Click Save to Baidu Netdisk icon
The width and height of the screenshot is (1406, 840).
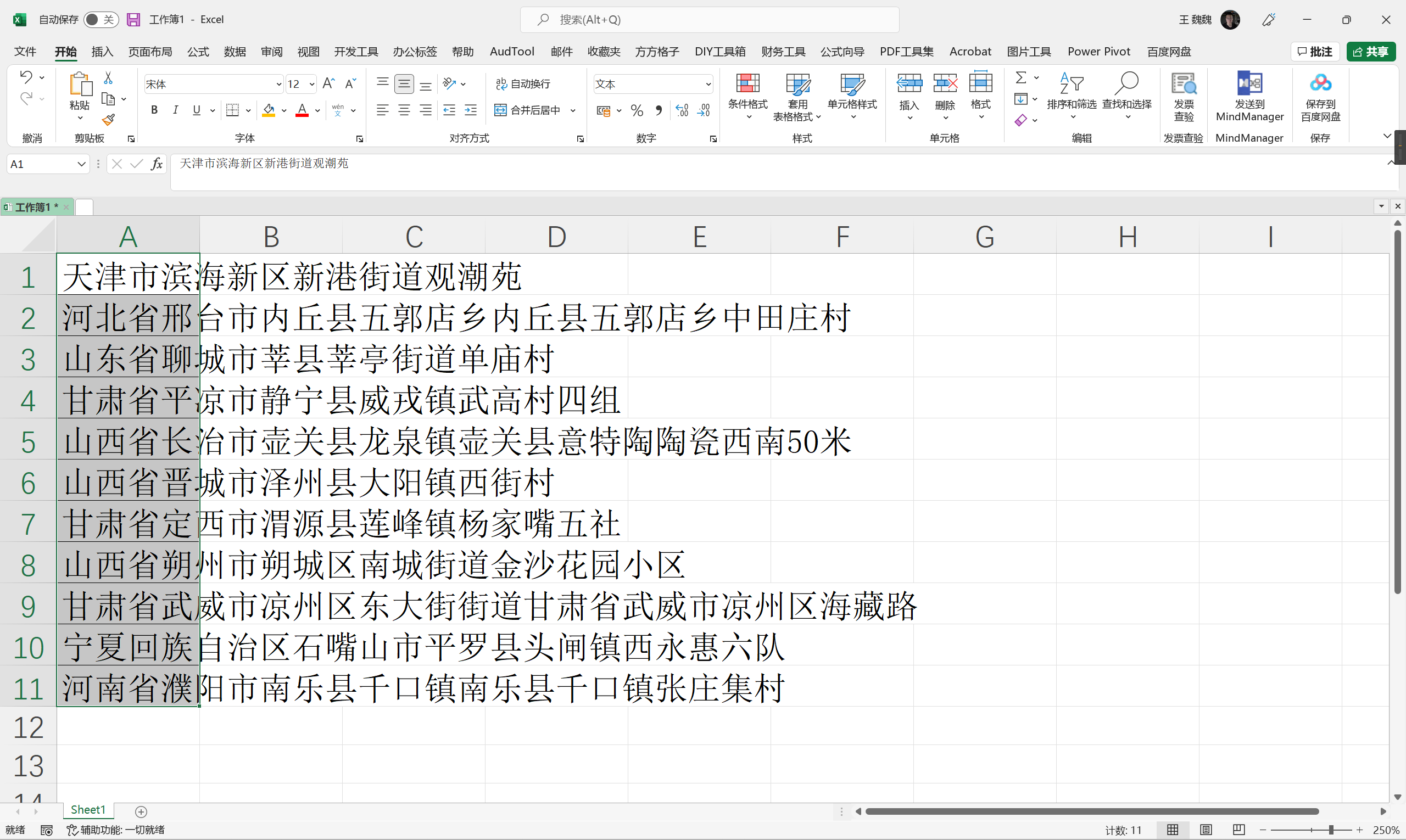click(x=1320, y=84)
